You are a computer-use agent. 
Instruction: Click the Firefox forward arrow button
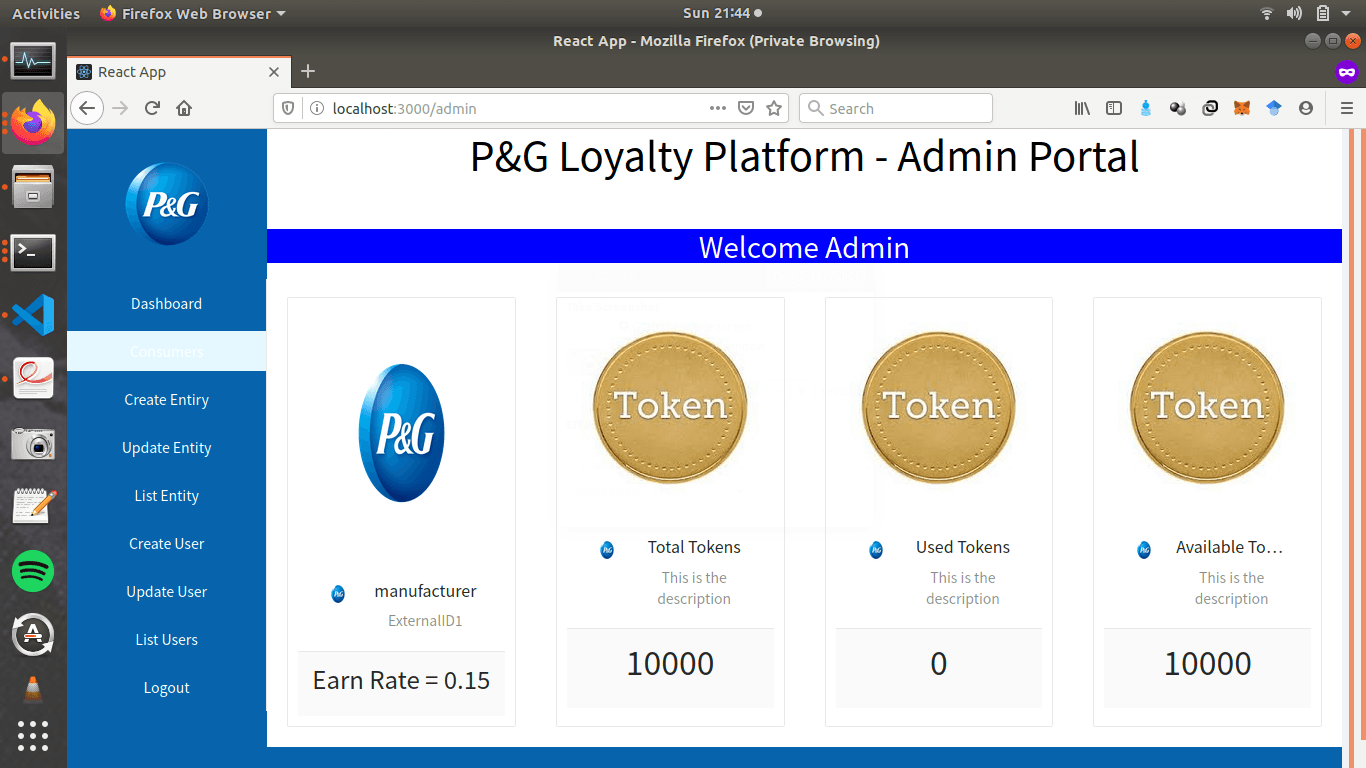point(121,108)
